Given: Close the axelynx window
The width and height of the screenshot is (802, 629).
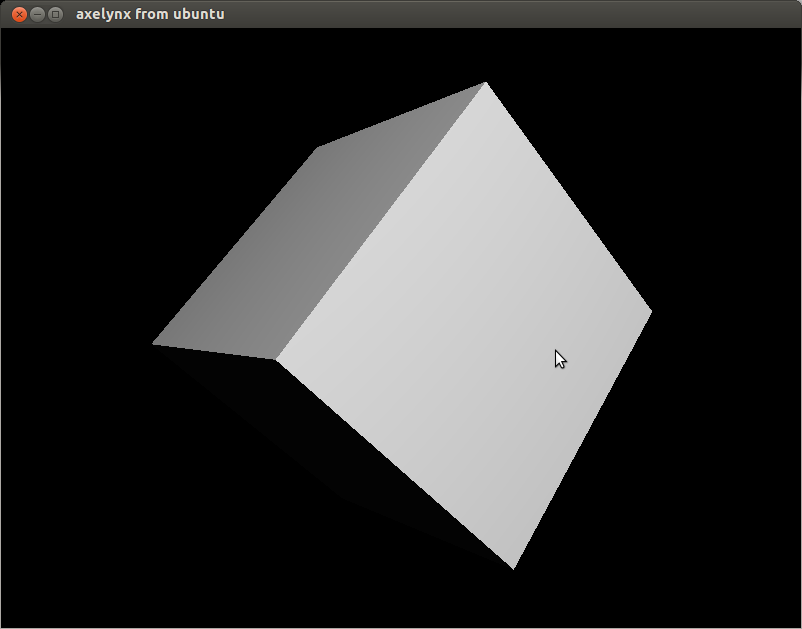Looking at the screenshot, I should pos(18,14).
